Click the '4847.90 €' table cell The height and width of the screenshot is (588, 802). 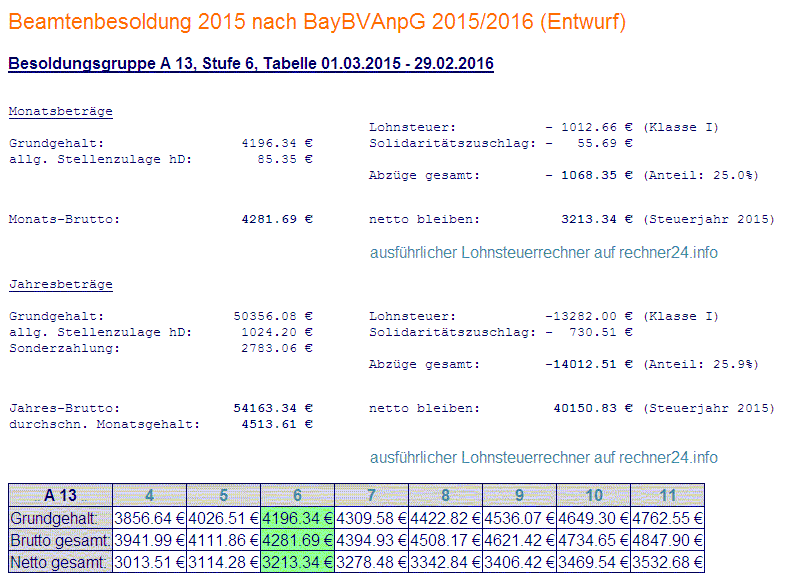click(x=667, y=540)
